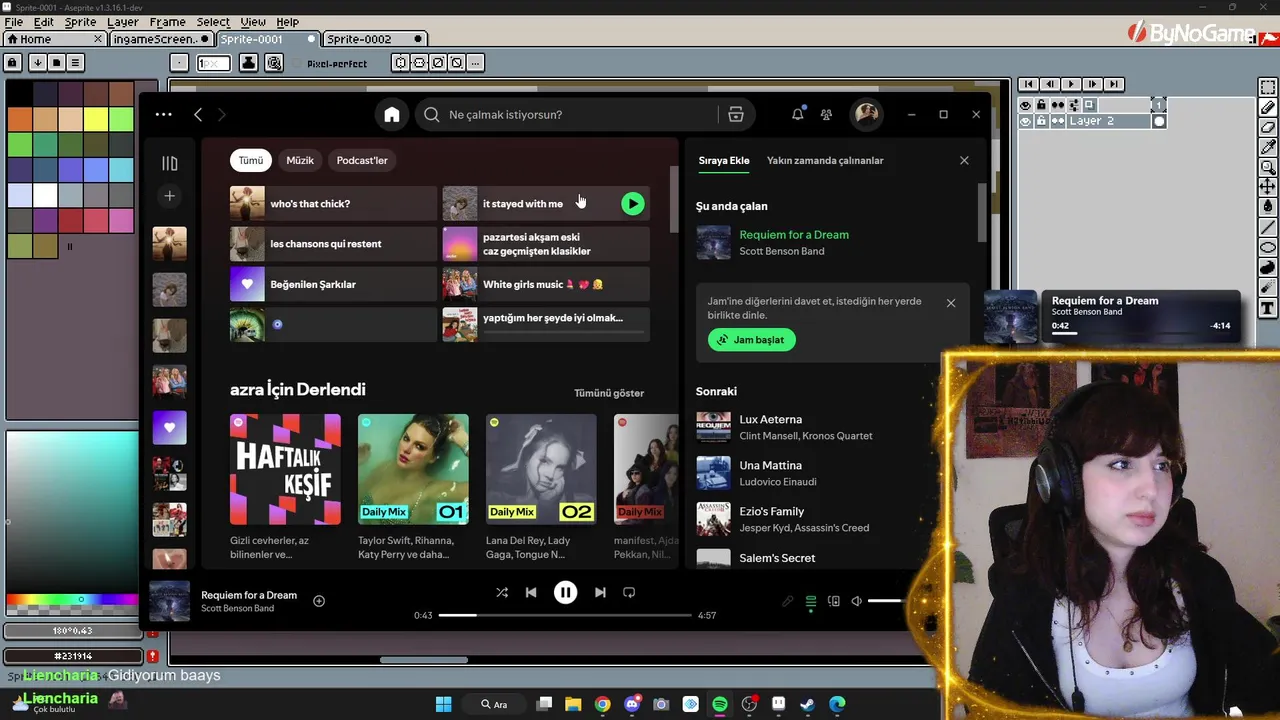Open the Spotify three-dots menu

(x=164, y=114)
